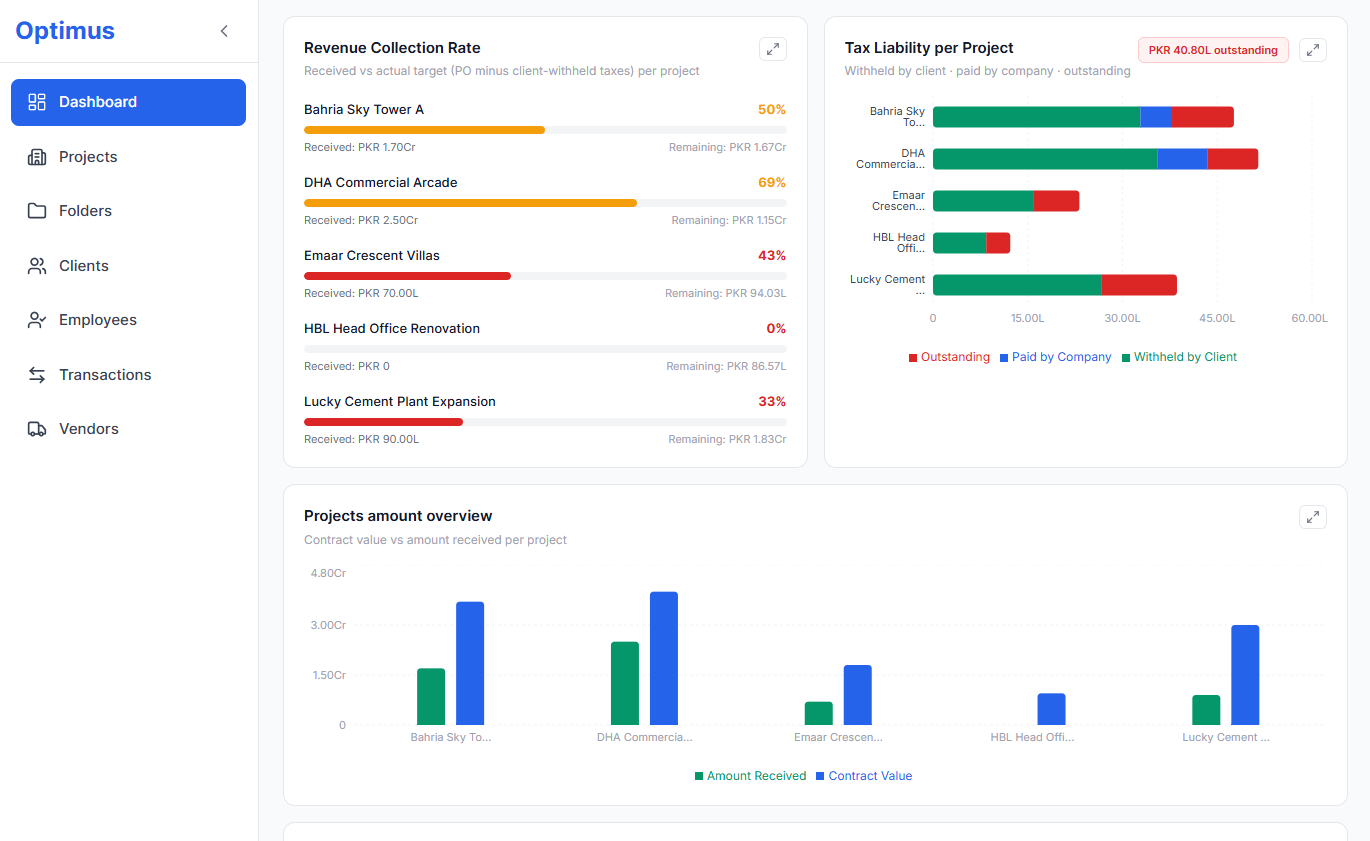Screen dimensions: 1370x841
Task: Toggle the Contract Value legend item
Action: [864, 776]
